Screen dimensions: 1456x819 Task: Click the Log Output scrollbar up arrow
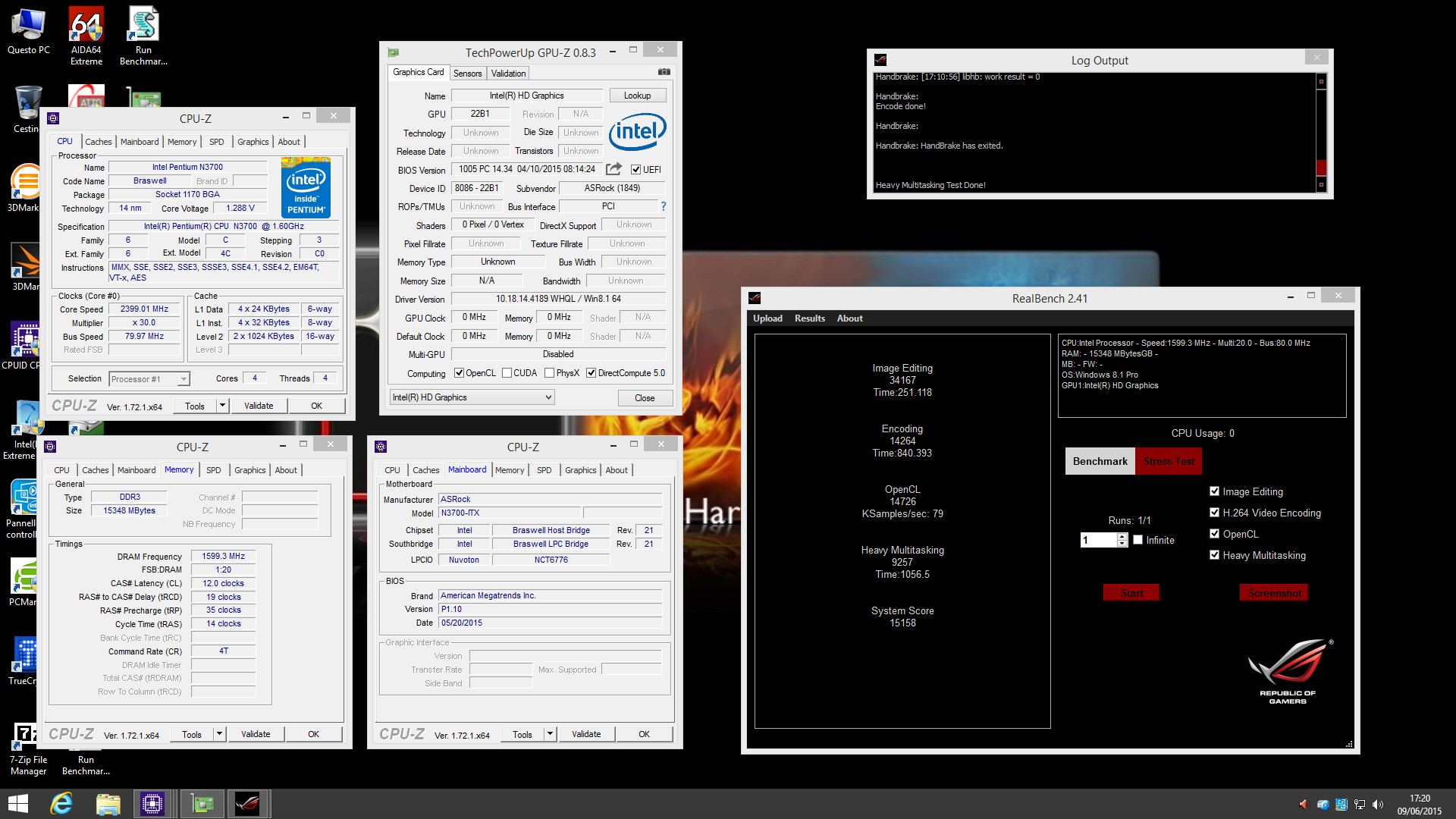pyautogui.click(x=1321, y=81)
